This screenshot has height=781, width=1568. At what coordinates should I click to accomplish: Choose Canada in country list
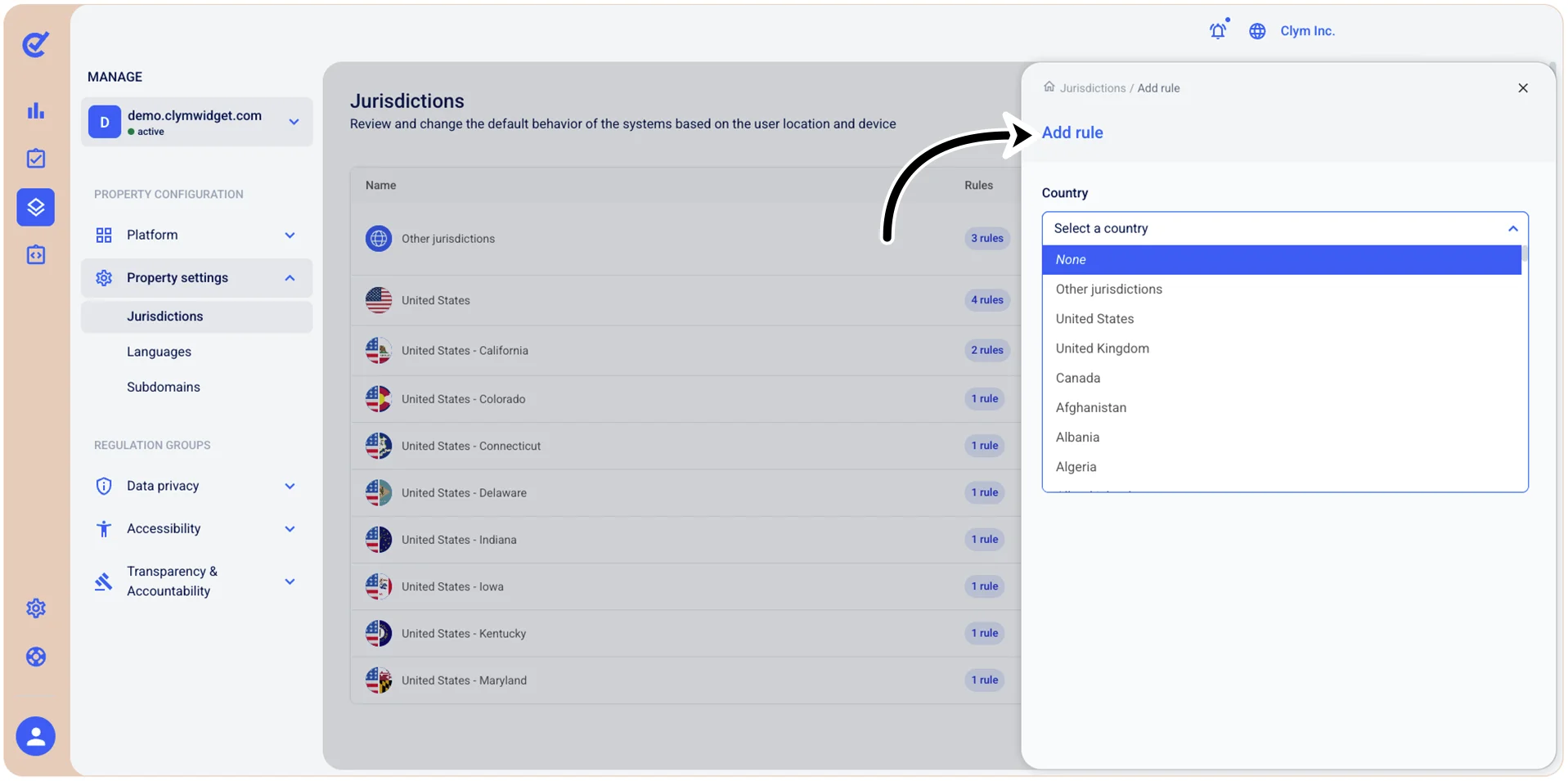tap(1281, 378)
